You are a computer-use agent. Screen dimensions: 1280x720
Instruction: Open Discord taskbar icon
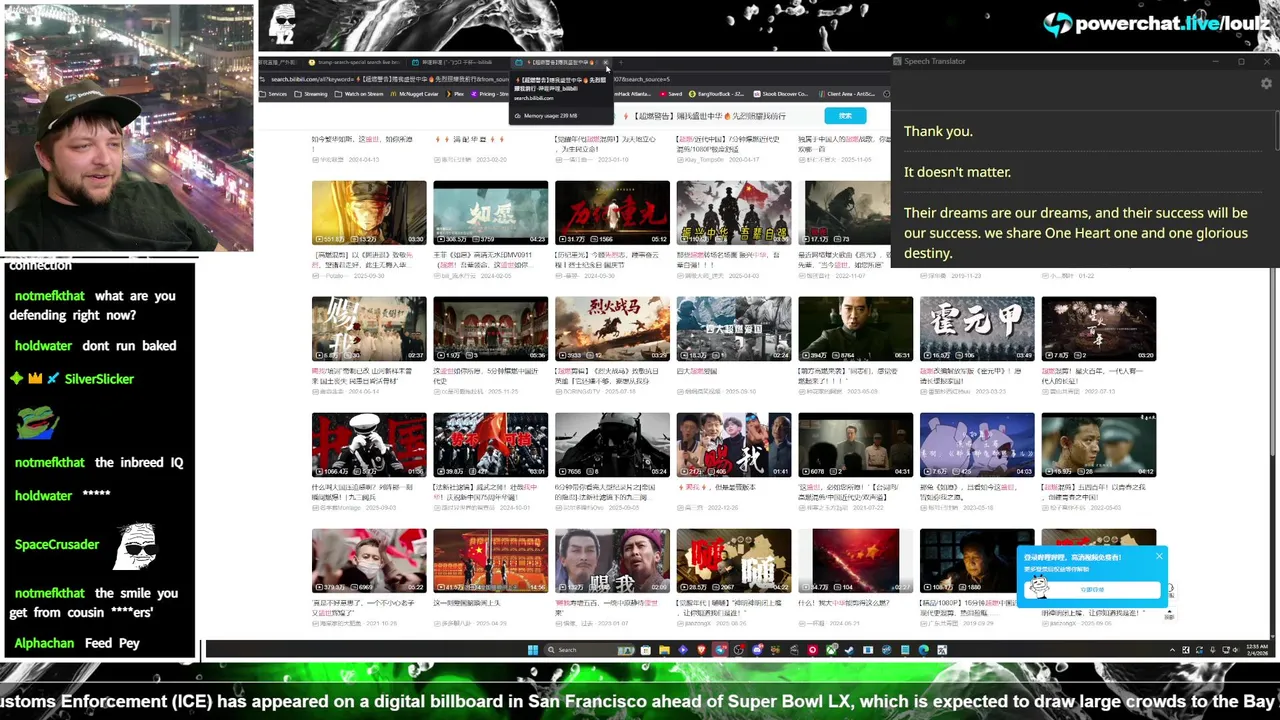(757, 650)
